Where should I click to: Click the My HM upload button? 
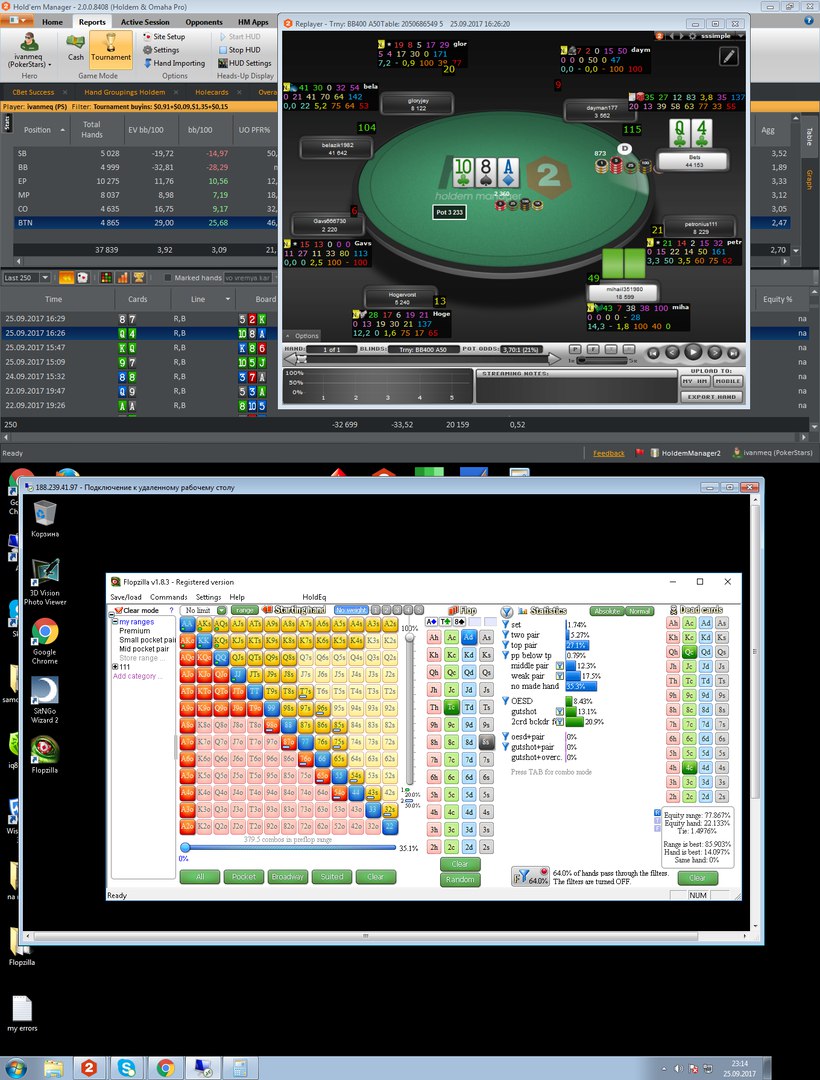click(x=695, y=381)
